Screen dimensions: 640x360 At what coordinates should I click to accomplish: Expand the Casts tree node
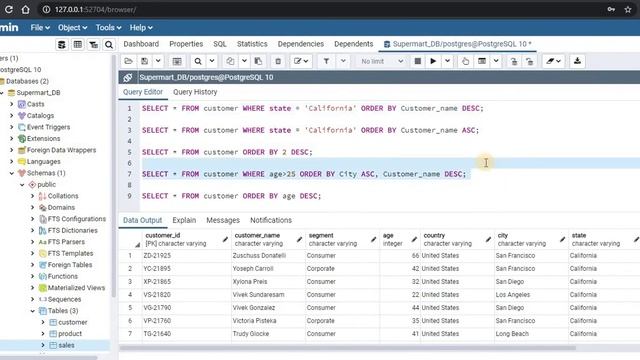(12, 104)
